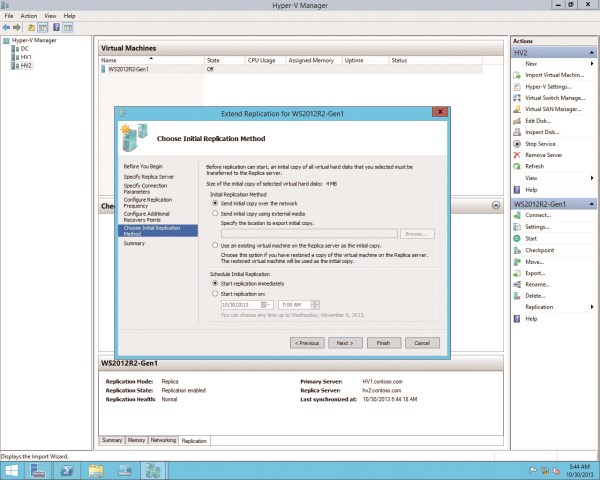Click the Forward arrow in the toolbar
This screenshot has width=600, height=480.
pos(17,27)
